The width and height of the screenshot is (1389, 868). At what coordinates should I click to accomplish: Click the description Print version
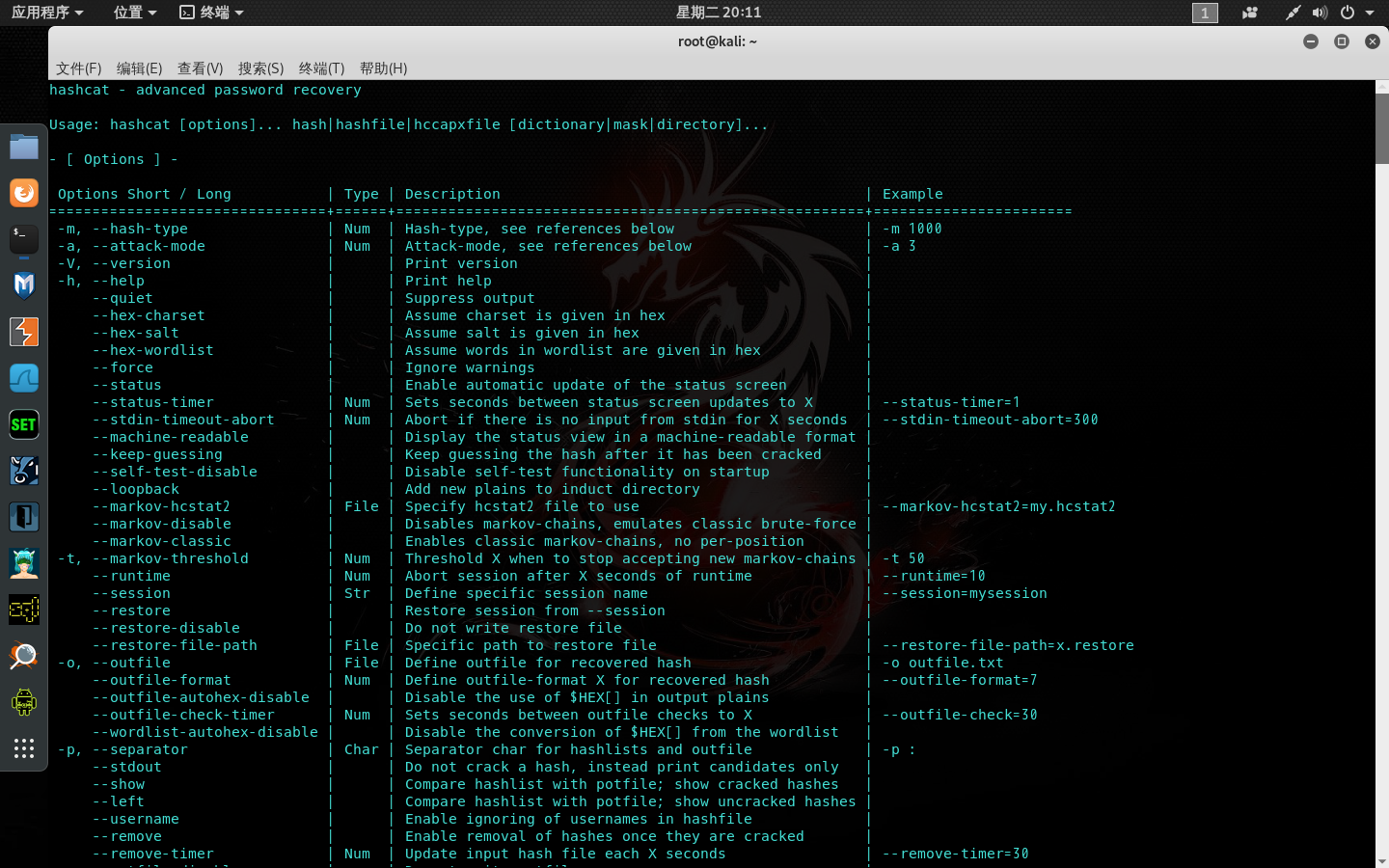pos(461,263)
